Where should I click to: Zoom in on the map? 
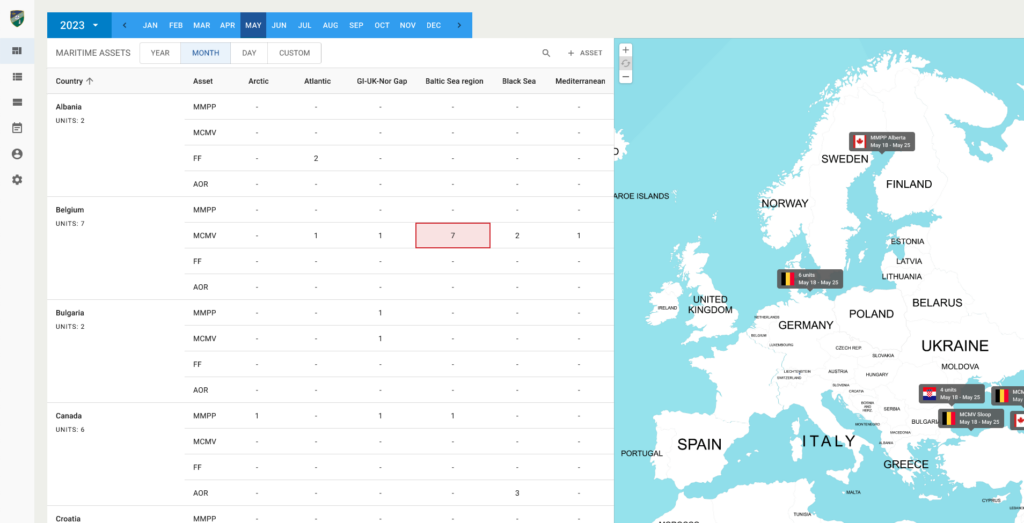(x=626, y=50)
